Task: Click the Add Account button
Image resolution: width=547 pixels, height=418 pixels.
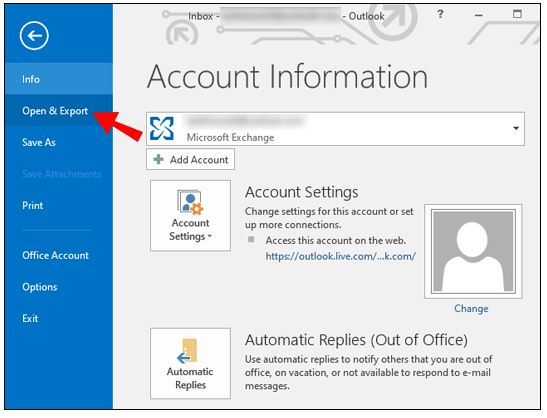Action: 190,159
